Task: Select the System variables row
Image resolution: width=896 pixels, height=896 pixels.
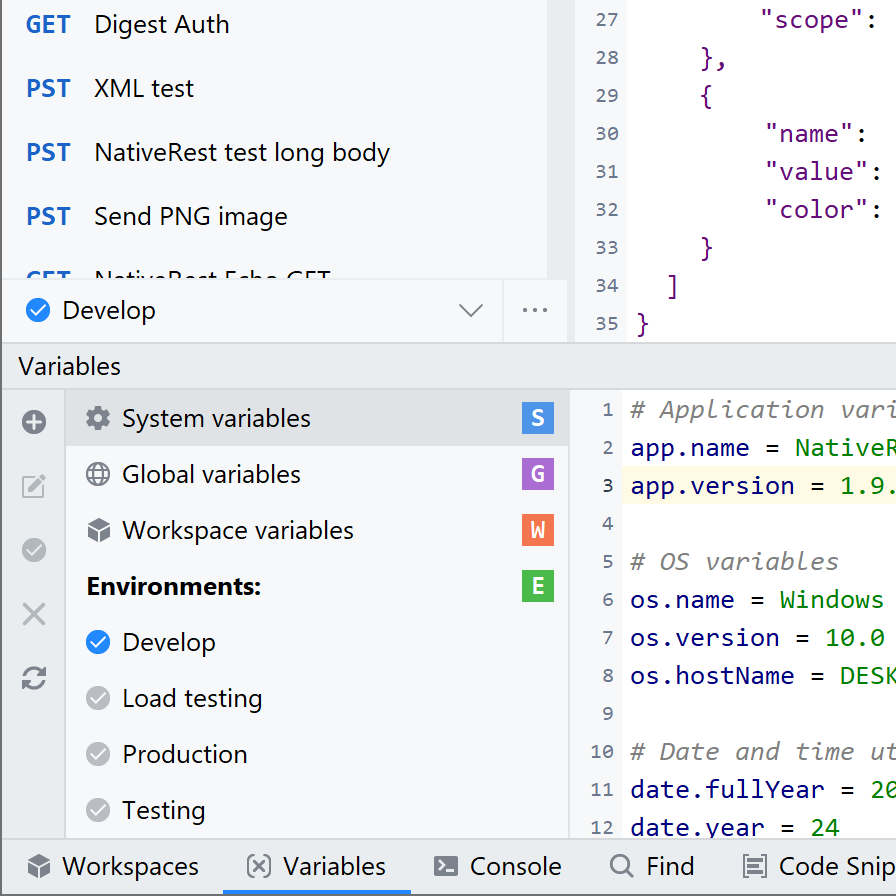Action: click(317, 418)
